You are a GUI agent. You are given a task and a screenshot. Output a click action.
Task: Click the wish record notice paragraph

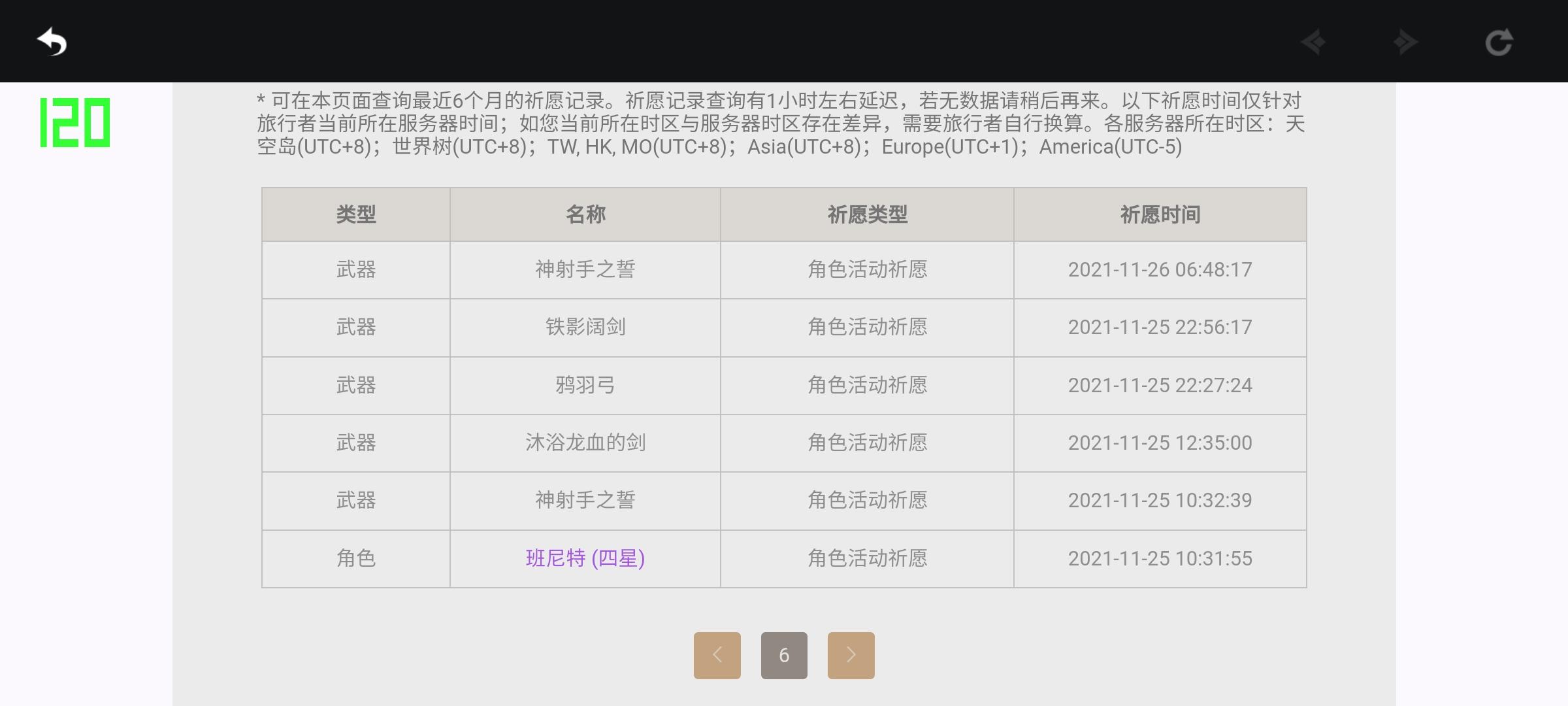tap(781, 124)
